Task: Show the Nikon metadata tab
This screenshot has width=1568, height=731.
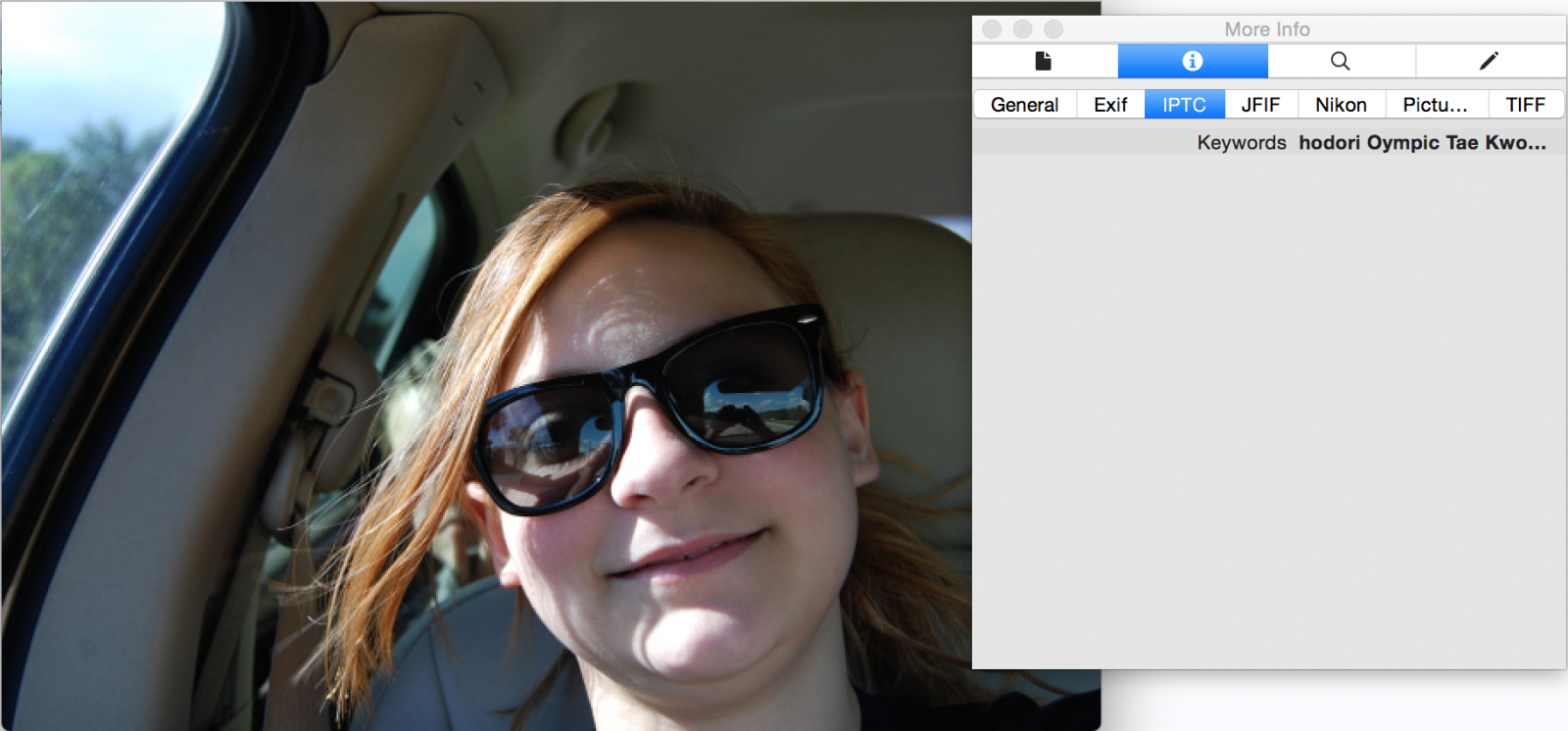Action: click(x=1341, y=105)
